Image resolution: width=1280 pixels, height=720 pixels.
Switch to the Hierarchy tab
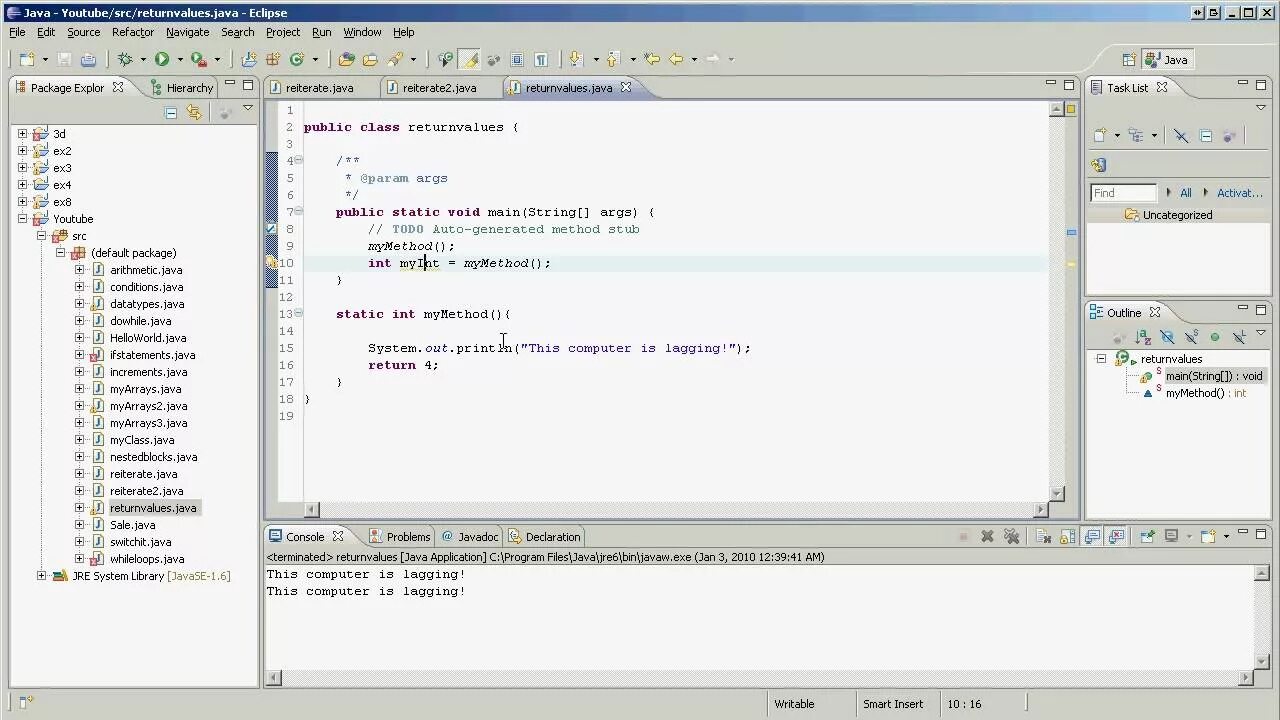click(x=181, y=88)
